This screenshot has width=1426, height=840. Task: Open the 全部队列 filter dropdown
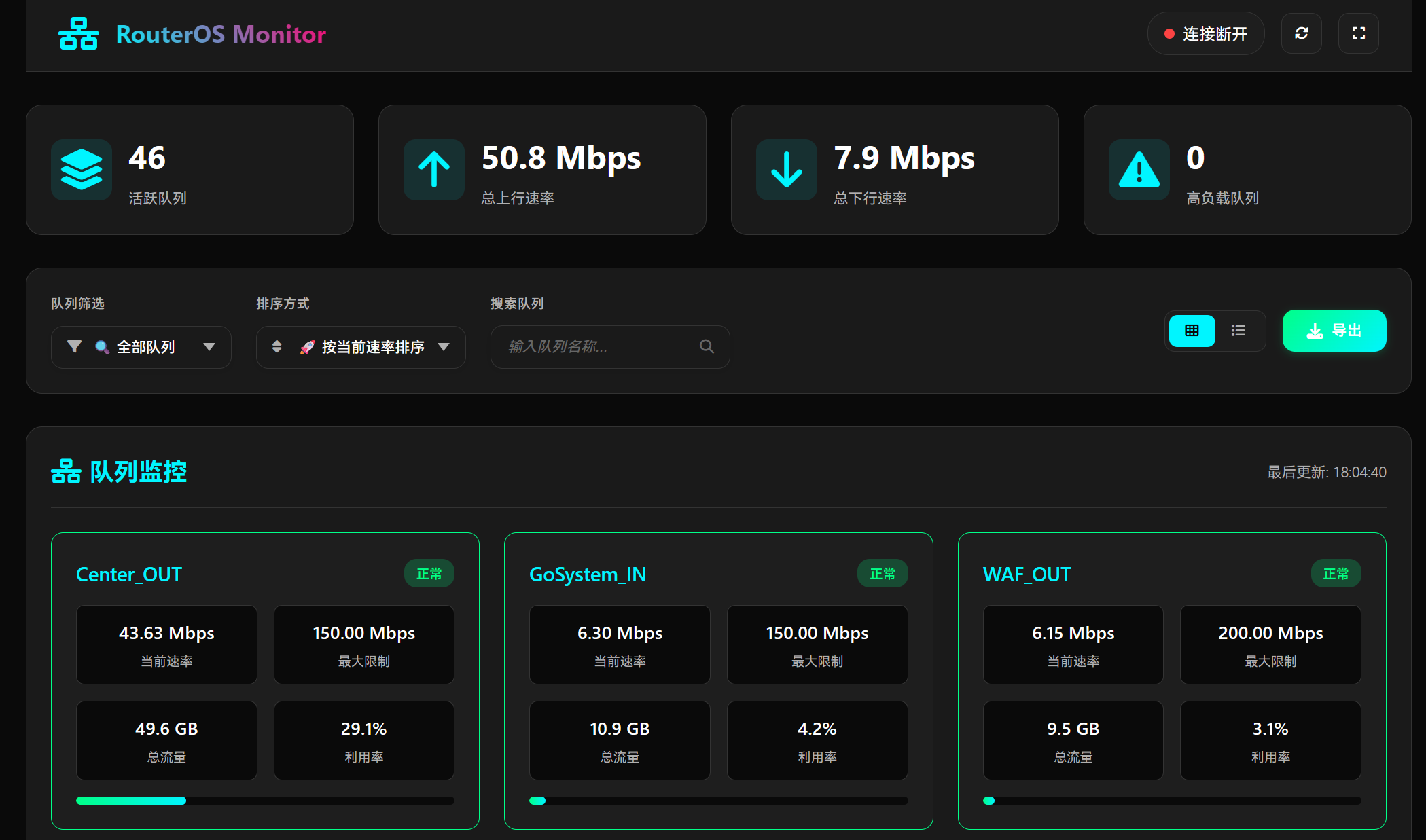point(141,347)
